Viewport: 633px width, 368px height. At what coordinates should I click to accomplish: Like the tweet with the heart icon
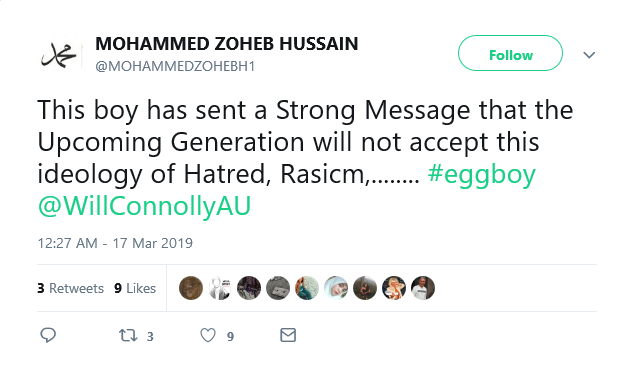[x=208, y=335]
